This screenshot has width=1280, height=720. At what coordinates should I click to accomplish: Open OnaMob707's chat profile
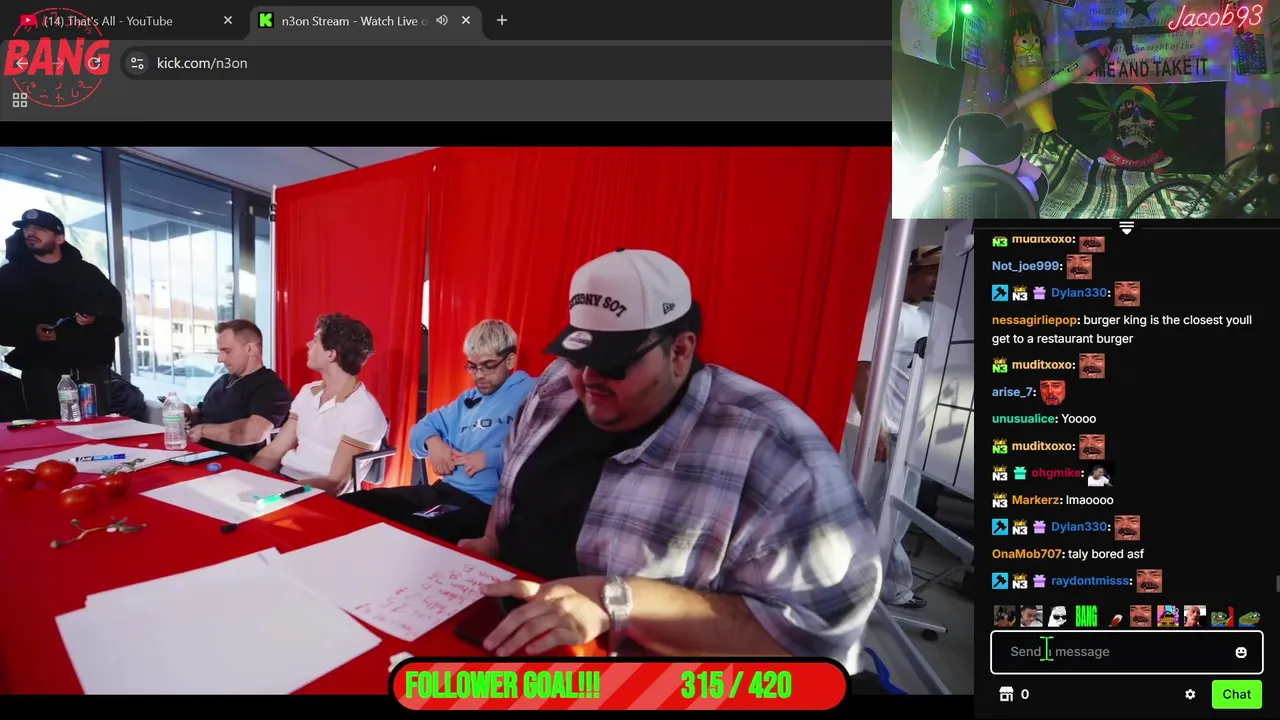click(1027, 554)
